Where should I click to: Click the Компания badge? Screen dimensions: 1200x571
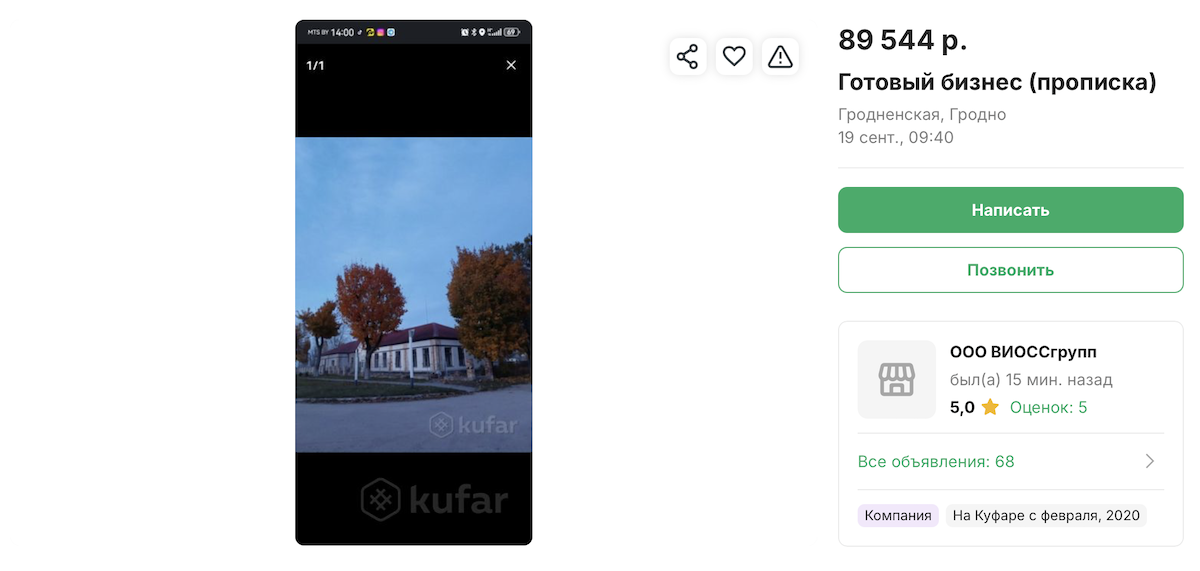point(898,516)
